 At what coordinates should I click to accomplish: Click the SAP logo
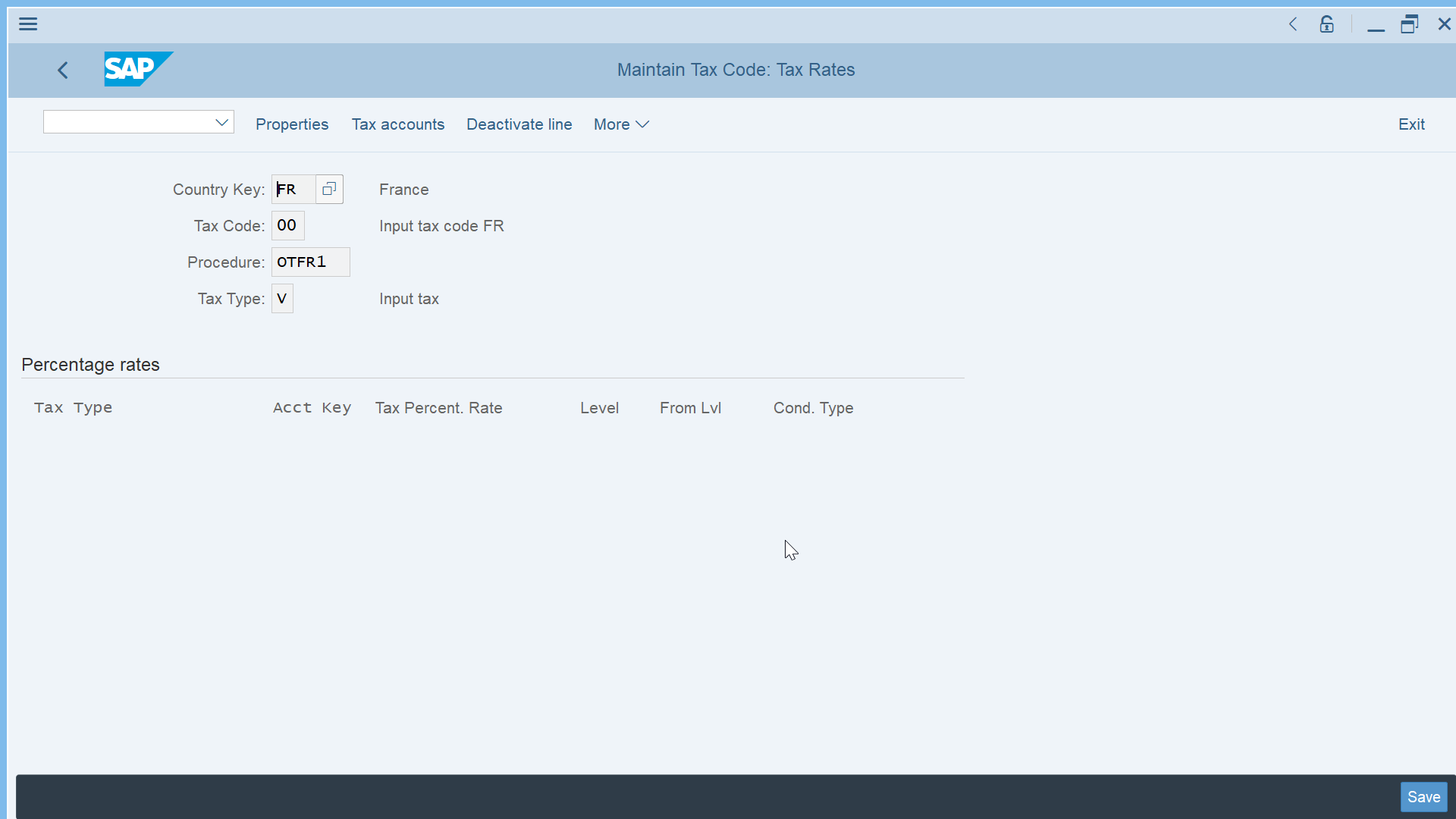point(139,69)
